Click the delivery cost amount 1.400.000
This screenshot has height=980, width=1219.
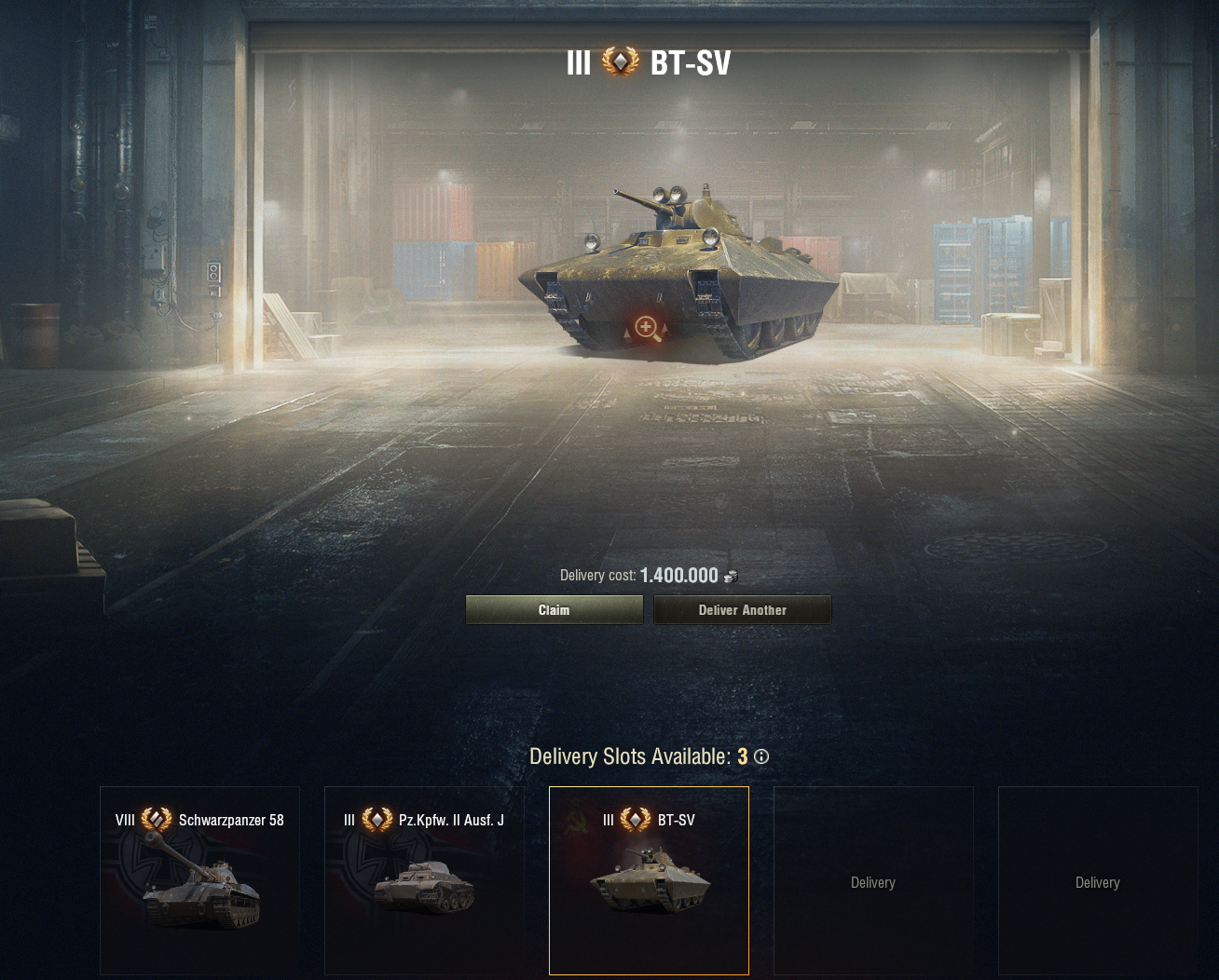679,576
